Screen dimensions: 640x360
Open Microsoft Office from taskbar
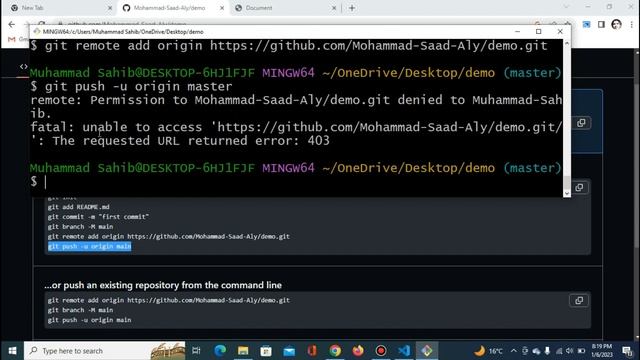(312, 351)
